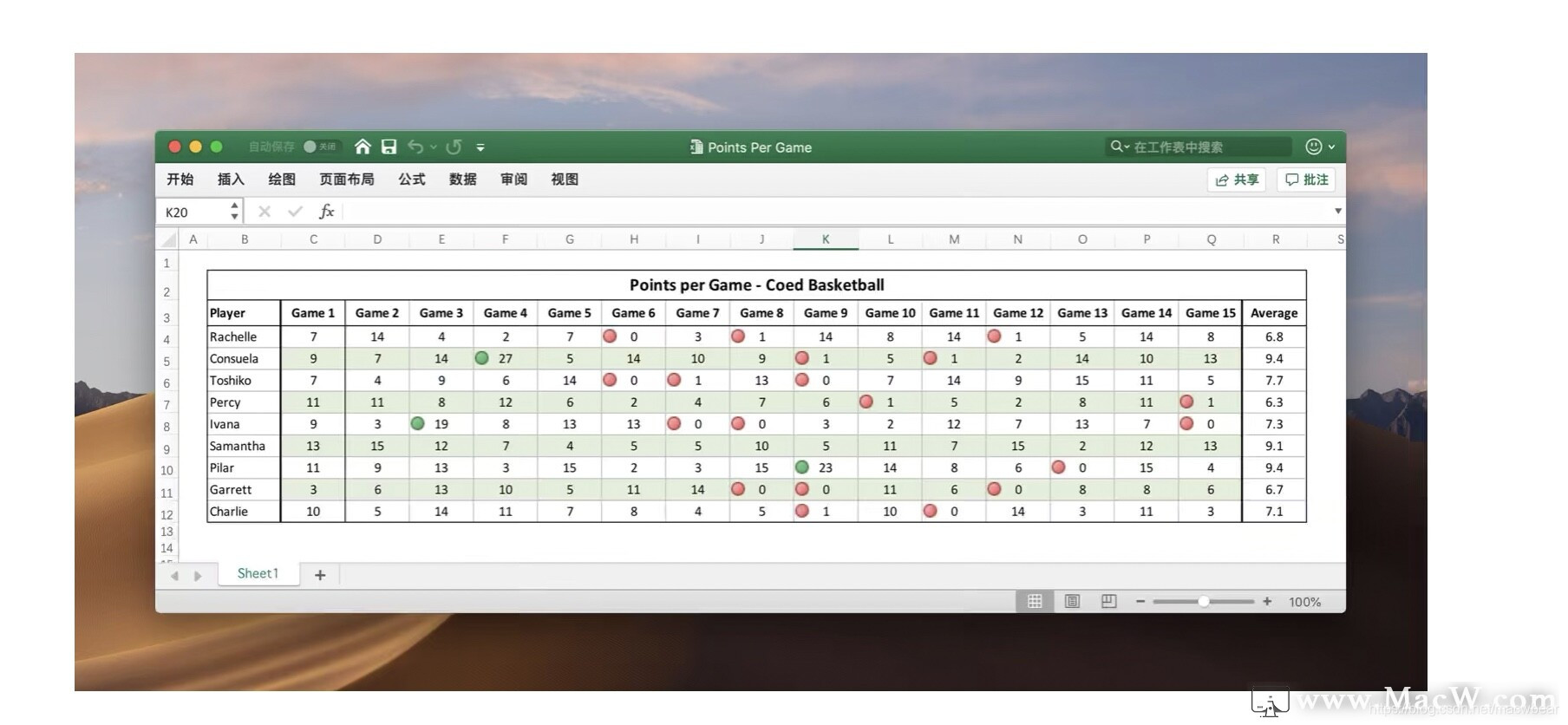Switch to Page Layout view icon

pos(1072,601)
